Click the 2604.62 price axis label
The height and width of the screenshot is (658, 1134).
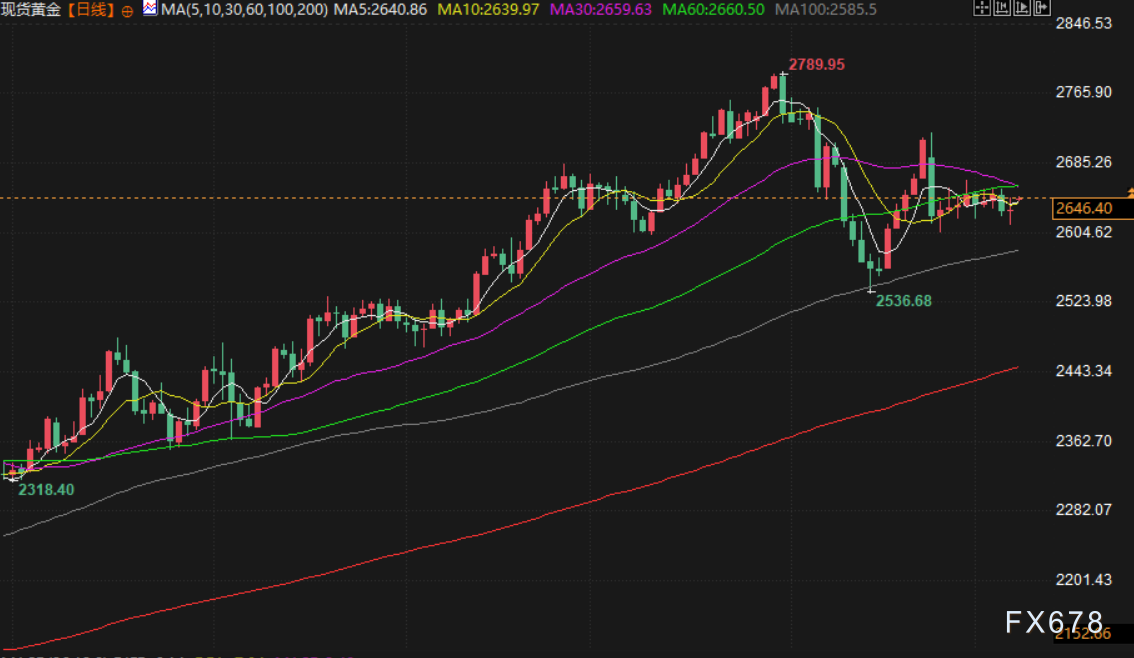(1083, 232)
